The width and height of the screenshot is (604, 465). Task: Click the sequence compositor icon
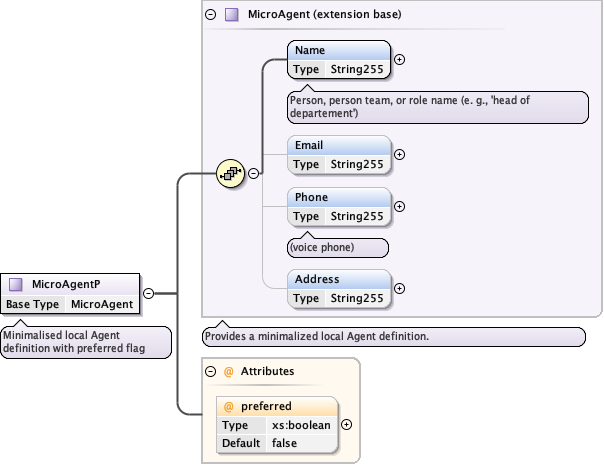(x=231, y=173)
